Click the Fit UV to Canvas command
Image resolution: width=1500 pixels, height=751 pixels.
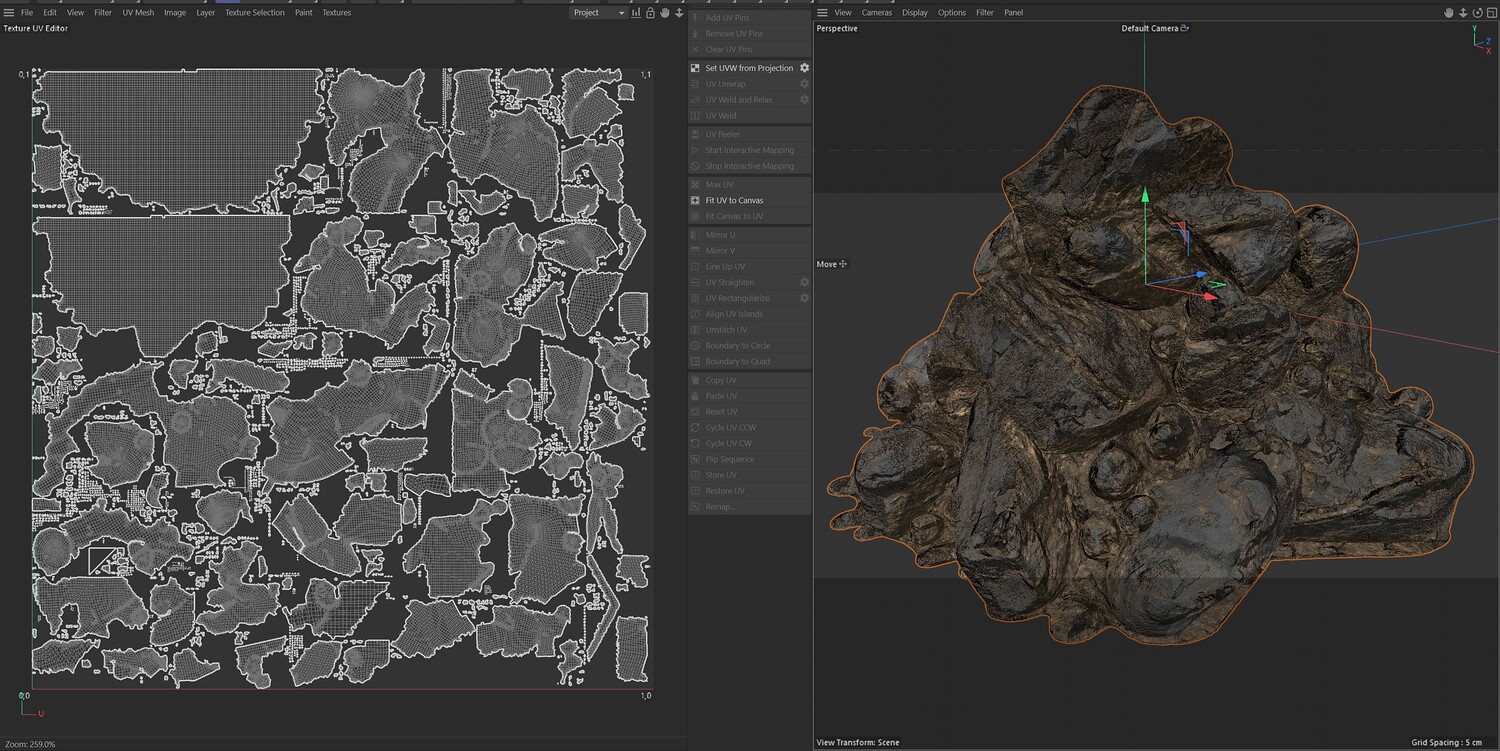(x=750, y=200)
